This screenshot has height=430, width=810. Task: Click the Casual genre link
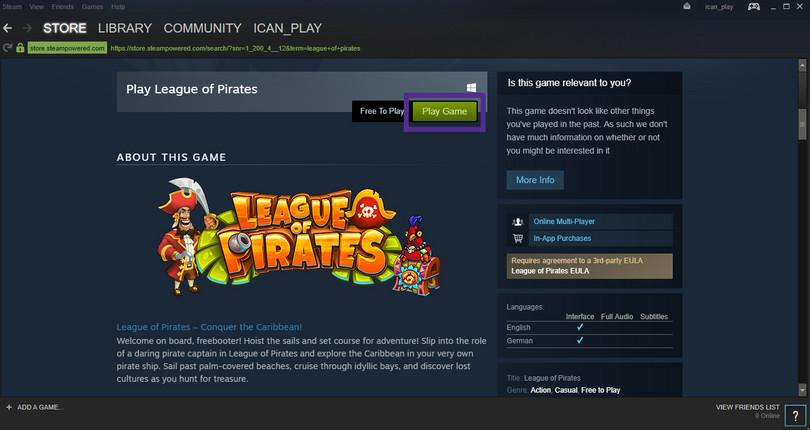tap(566, 390)
